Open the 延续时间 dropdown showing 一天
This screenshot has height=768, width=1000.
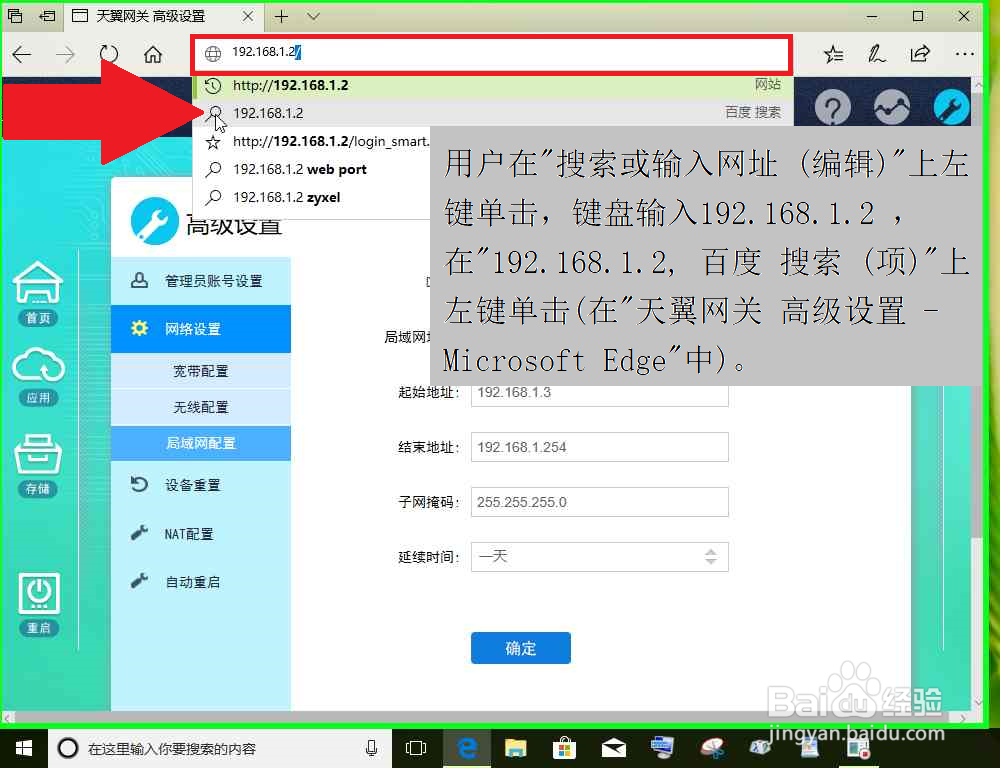tap(599, 557)
